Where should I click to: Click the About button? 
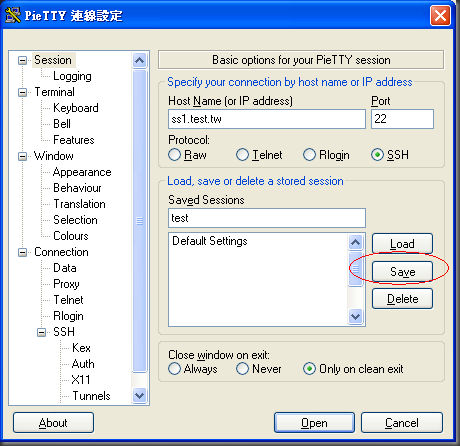click(x=53, y=423)
